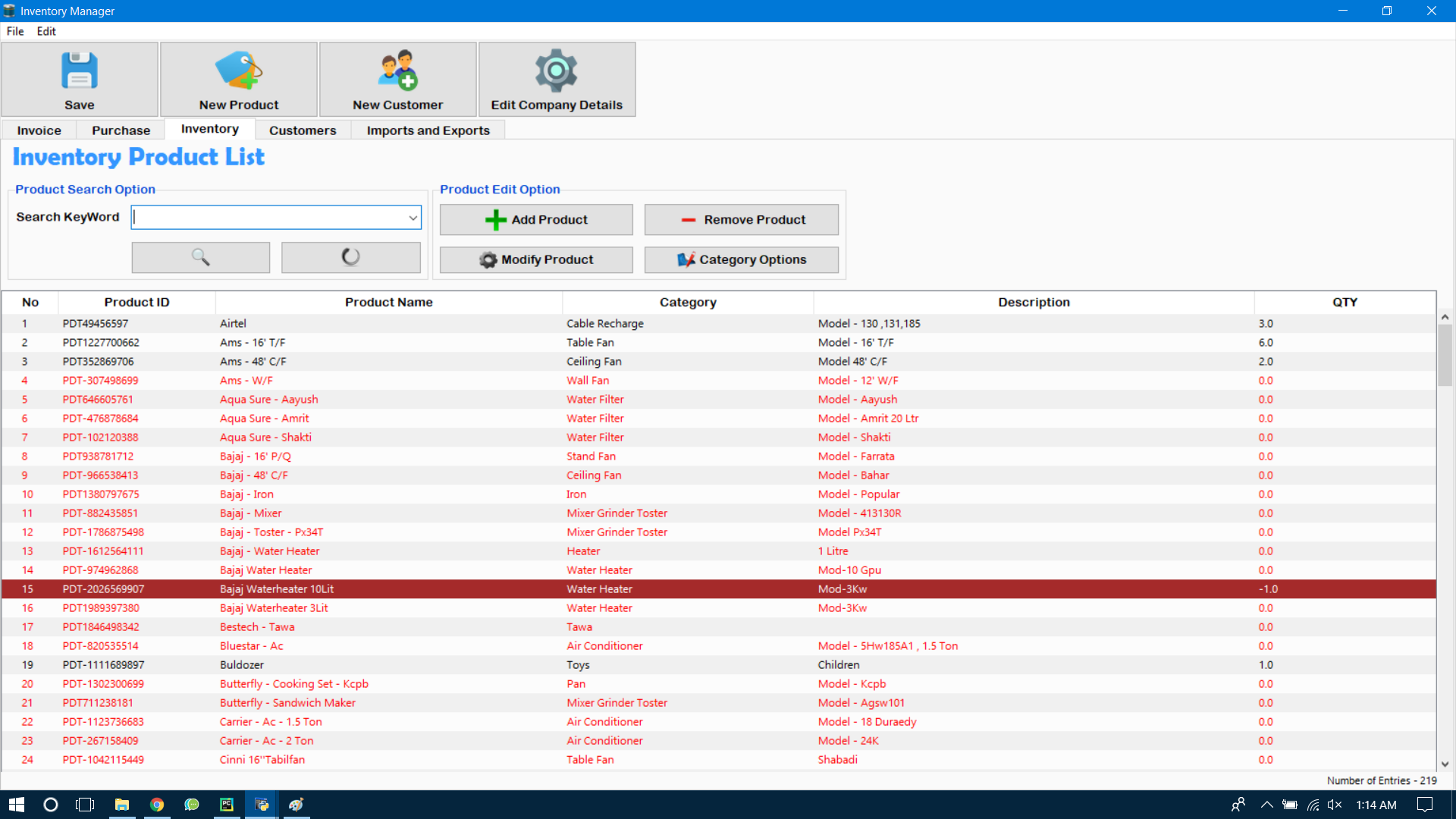Open the Edit menu

(46, 31)
